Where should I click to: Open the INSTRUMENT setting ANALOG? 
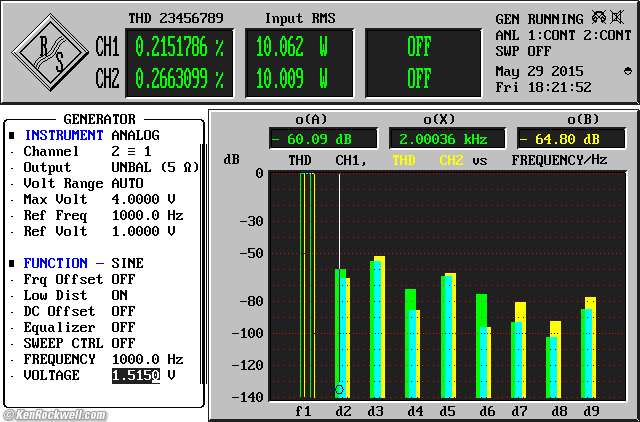[136, 135]
